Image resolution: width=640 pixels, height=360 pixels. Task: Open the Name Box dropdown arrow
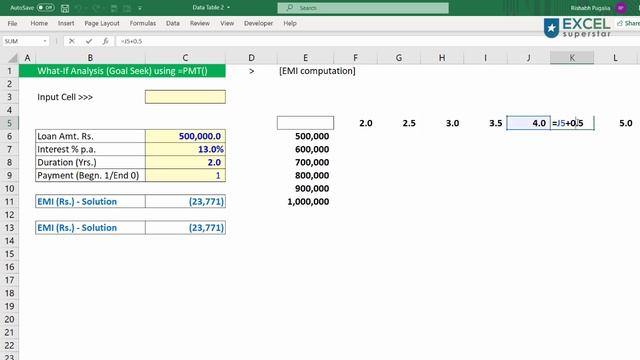pos(44,41)
